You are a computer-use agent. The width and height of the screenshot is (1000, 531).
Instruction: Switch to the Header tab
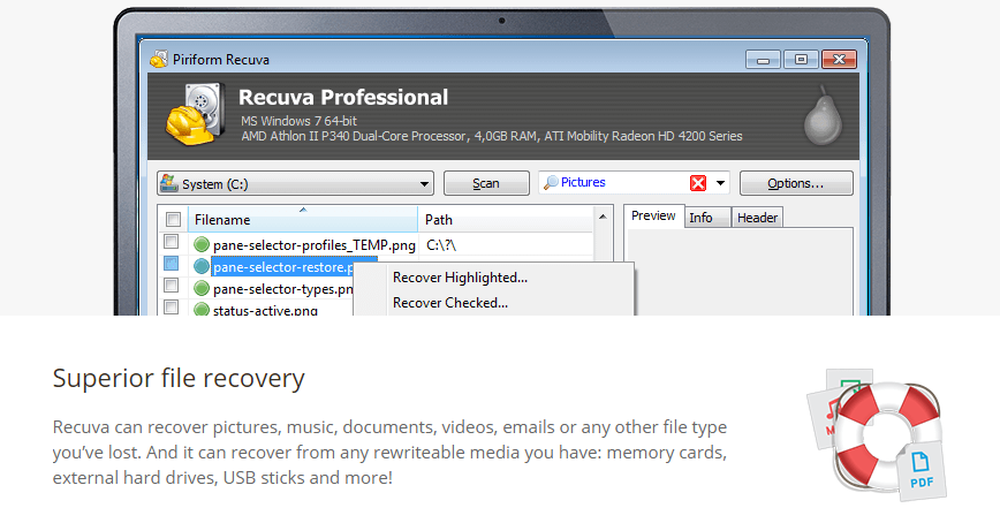click(x=757, y=218)
